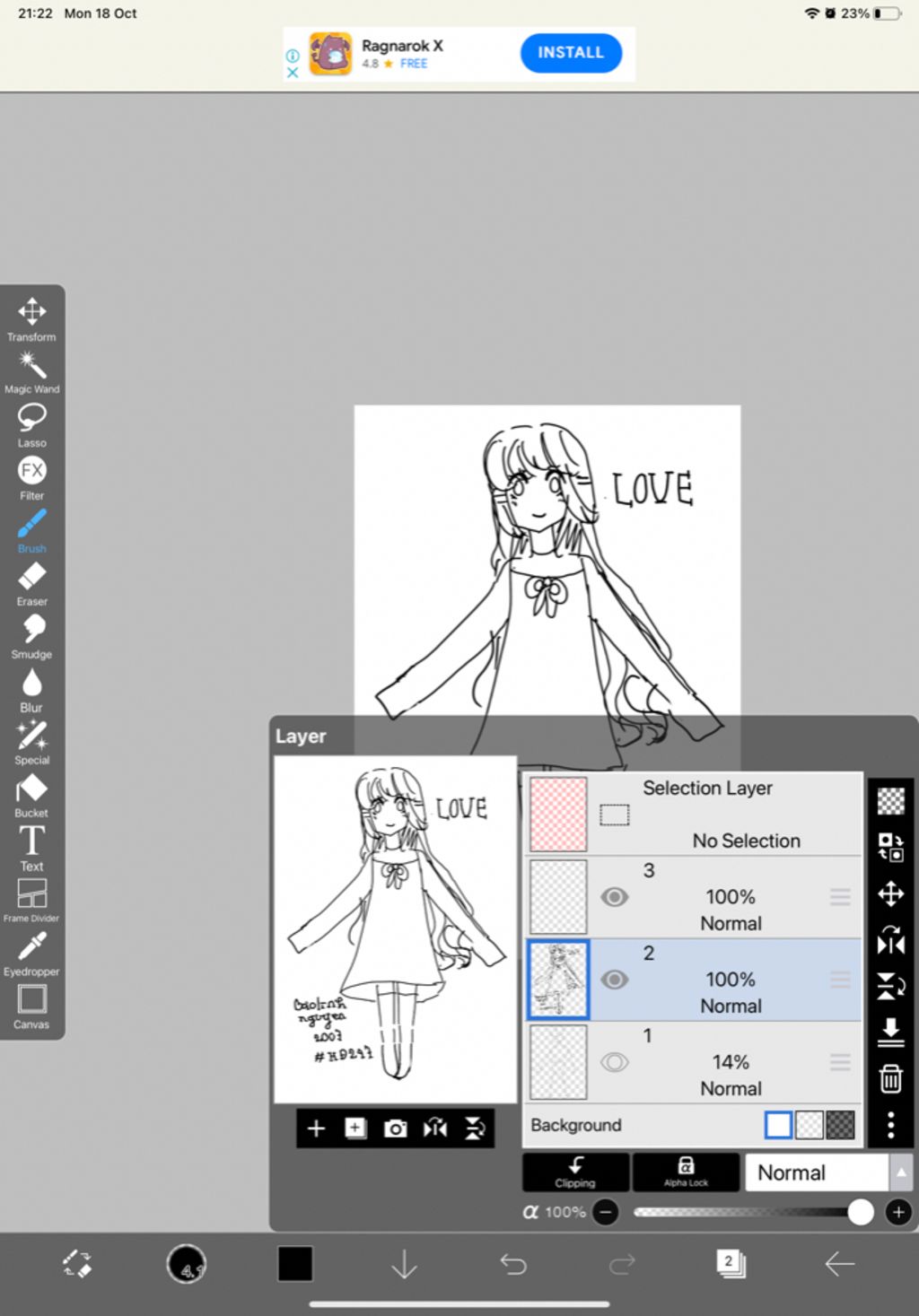Add a new layer with plus icon
The height and width of the screenshot is (1316, 919).
[316, 1129]
